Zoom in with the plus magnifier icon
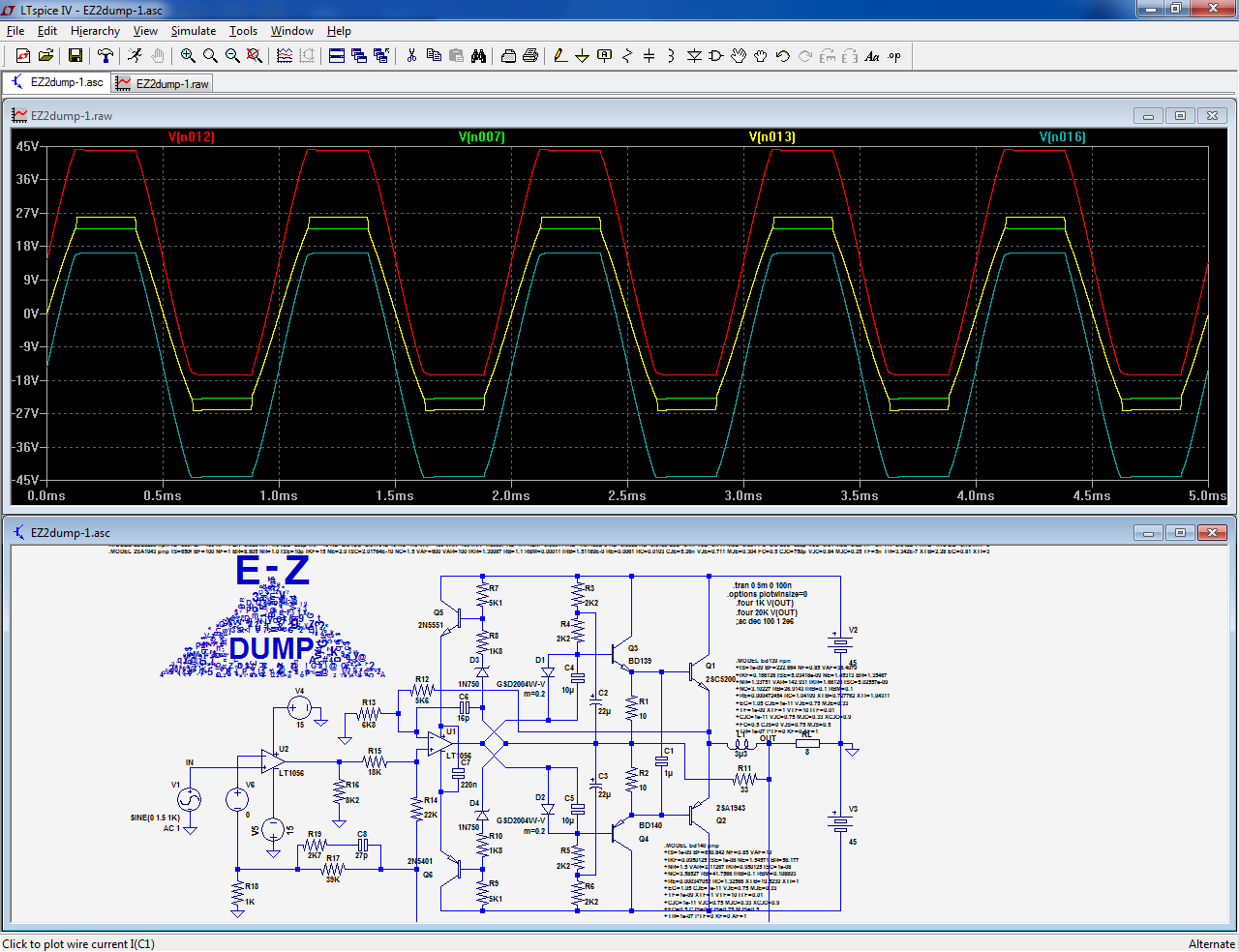 point(188,56)
